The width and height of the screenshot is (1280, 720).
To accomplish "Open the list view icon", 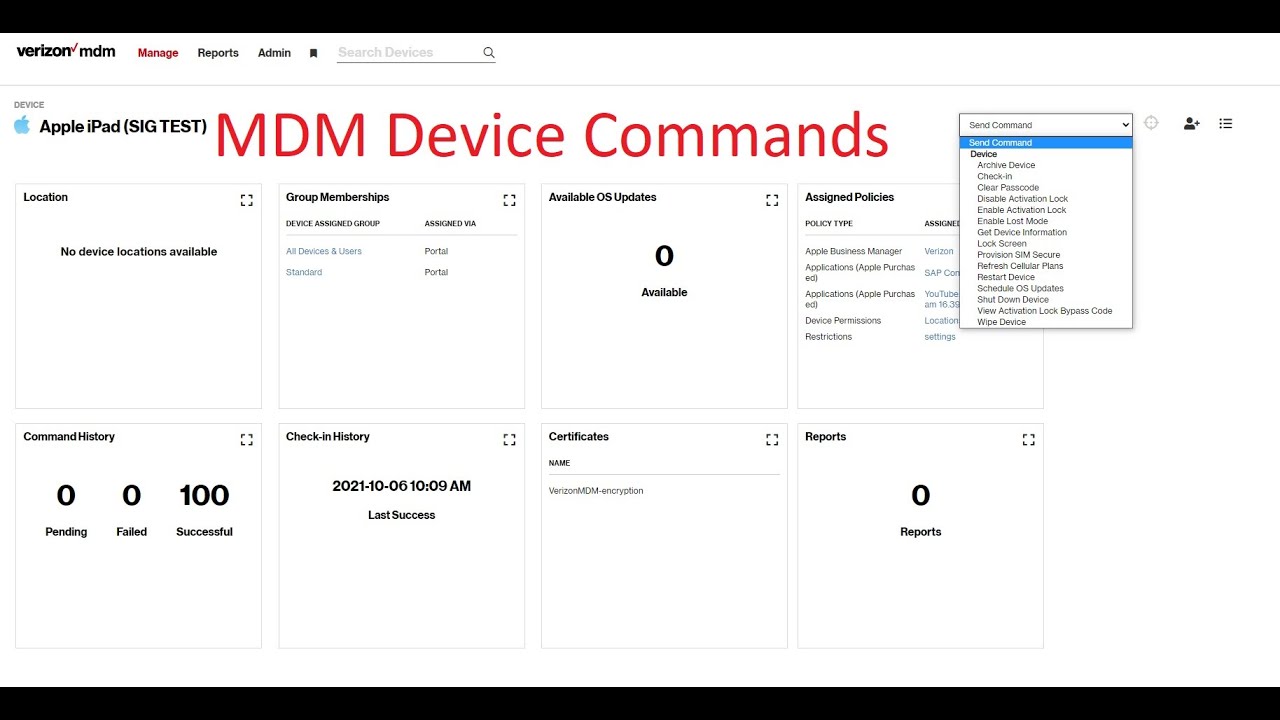I will (1226, 124).
